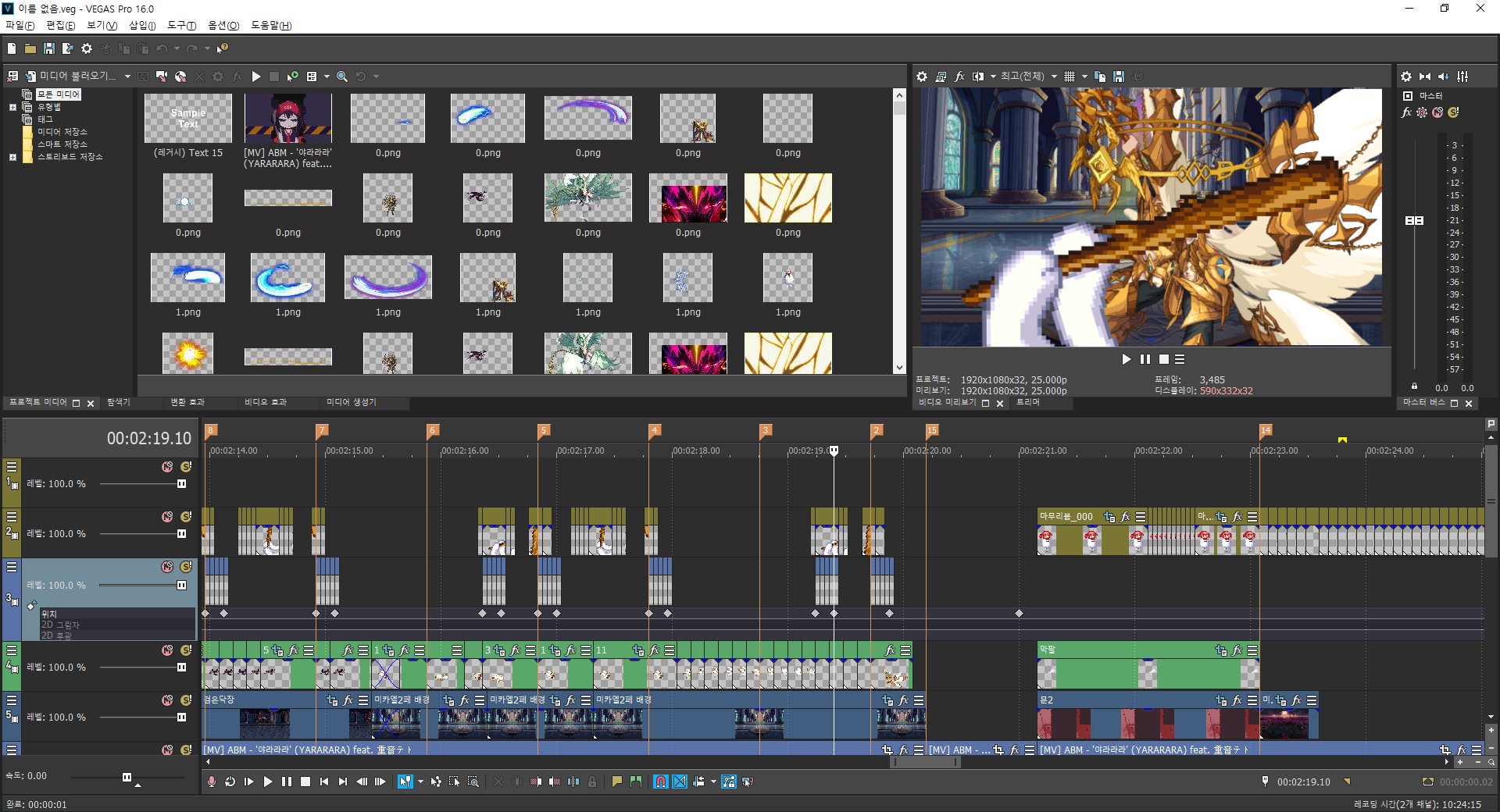Play the video preview
Image resolution: width=1500 pixels, height=812 pixels.
tap(1127, 359)
